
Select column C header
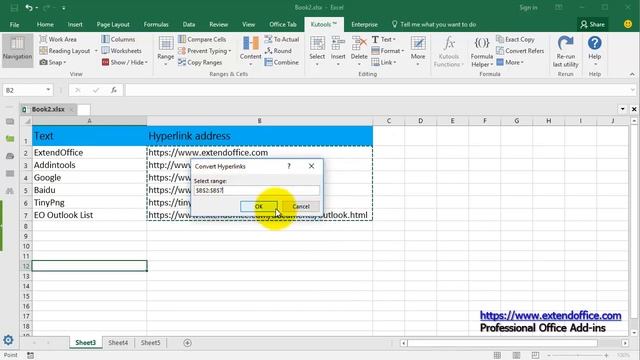point(389,121)
